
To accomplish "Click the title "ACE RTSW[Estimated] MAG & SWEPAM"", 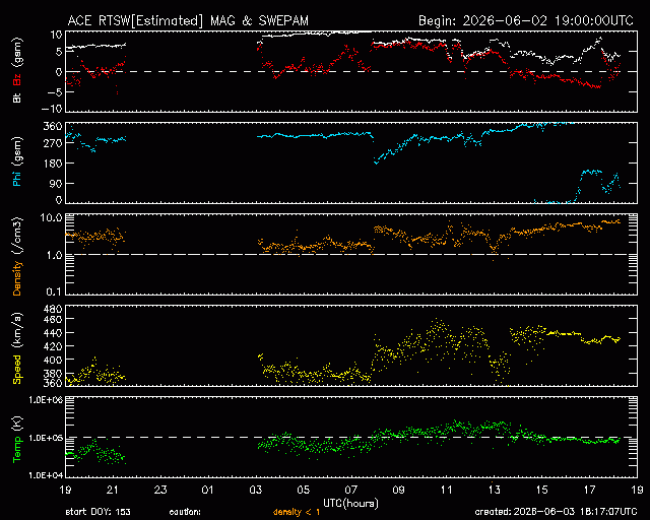I will [x=188, y=20].
